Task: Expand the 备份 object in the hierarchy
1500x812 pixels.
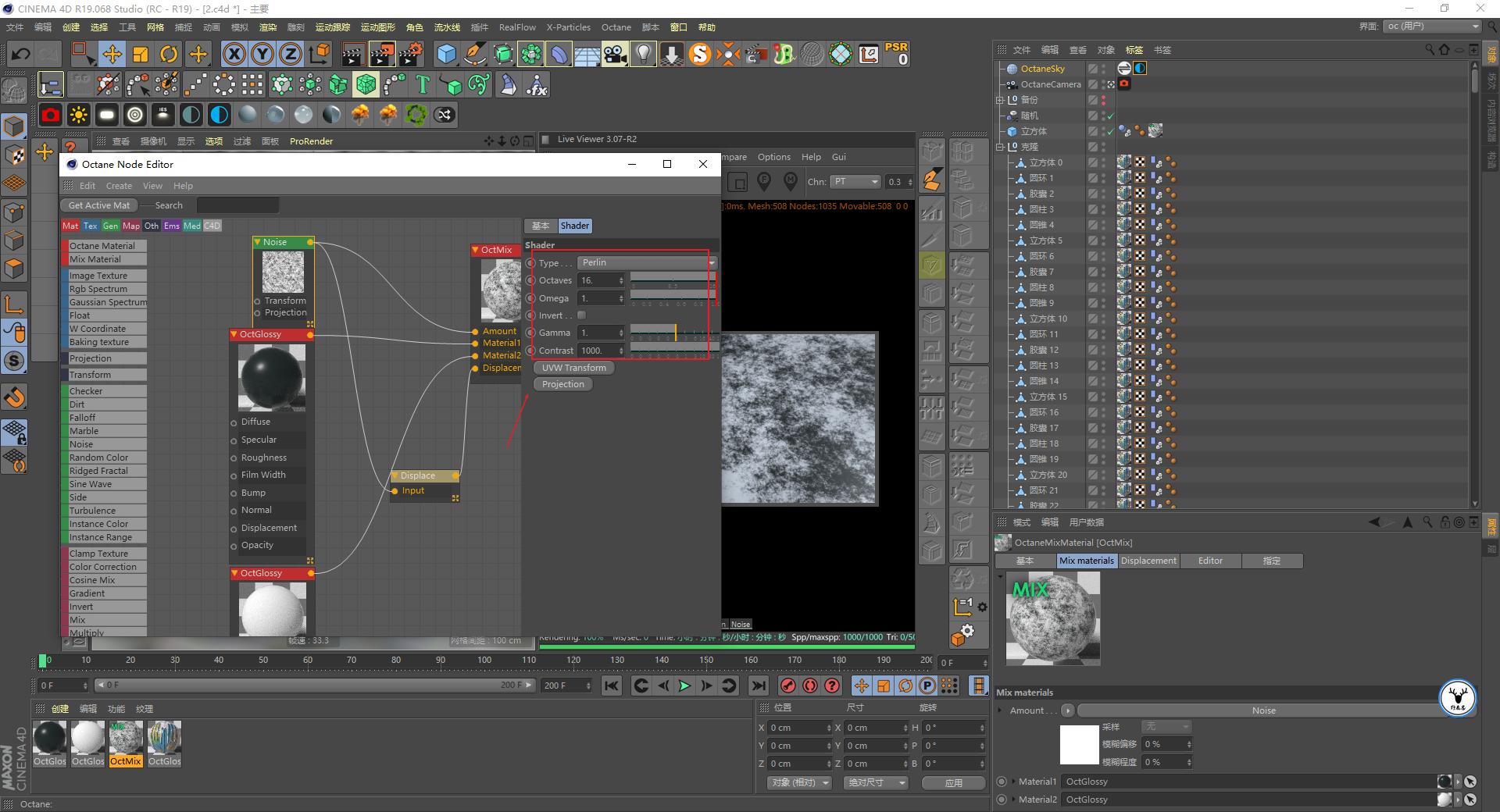Action: [1000, 99]
